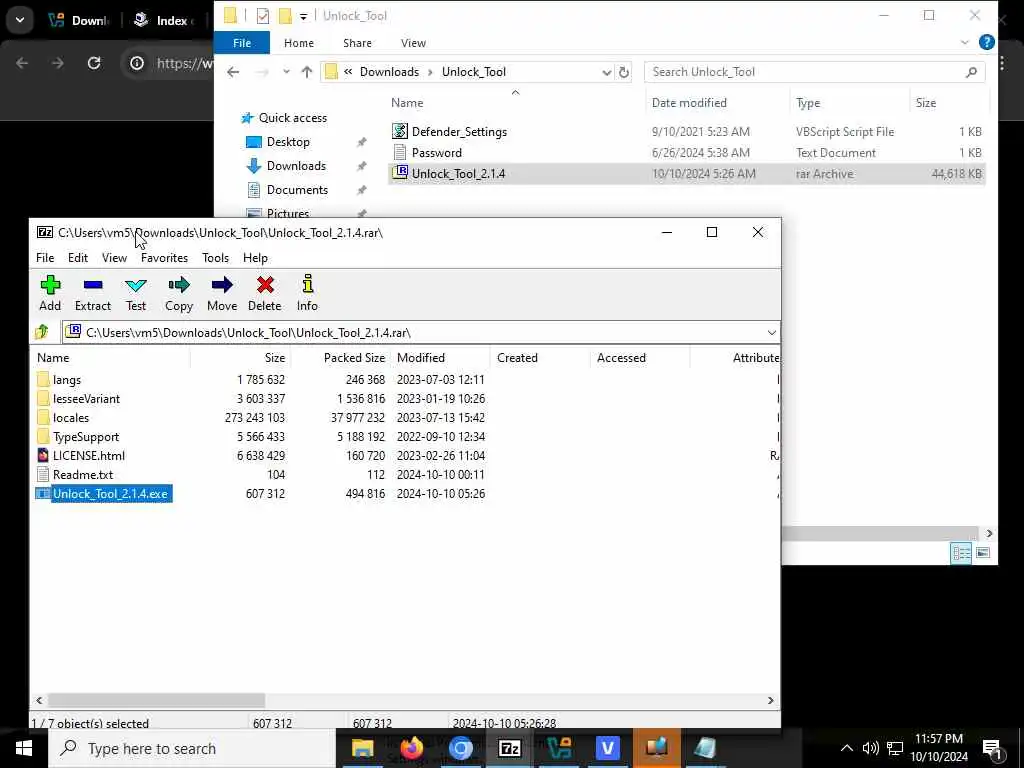Switch Explorer to details view layout

(x=961, y=553)
